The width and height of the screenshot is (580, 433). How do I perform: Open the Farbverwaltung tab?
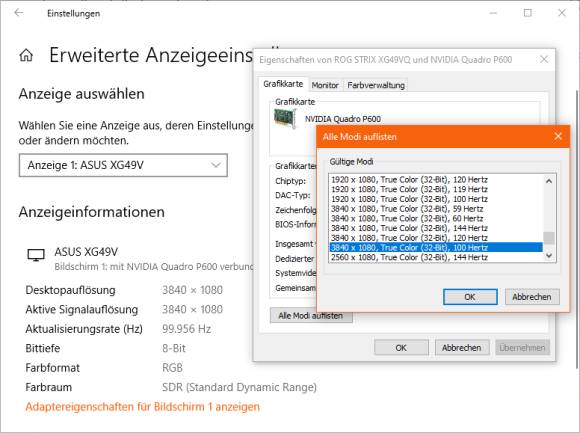pos(376,85)
